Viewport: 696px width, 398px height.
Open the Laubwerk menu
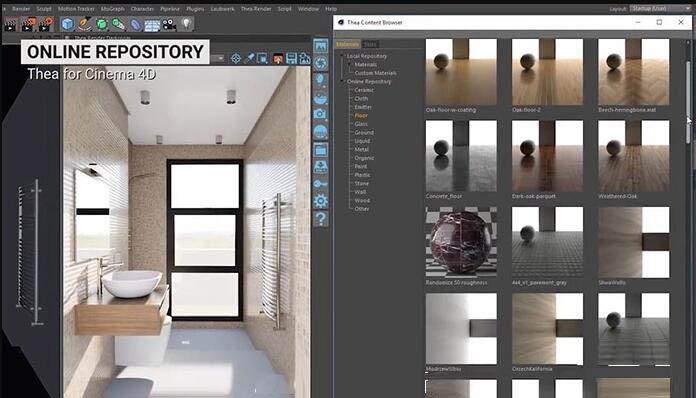pyautogui.click(x=222, y=8)
